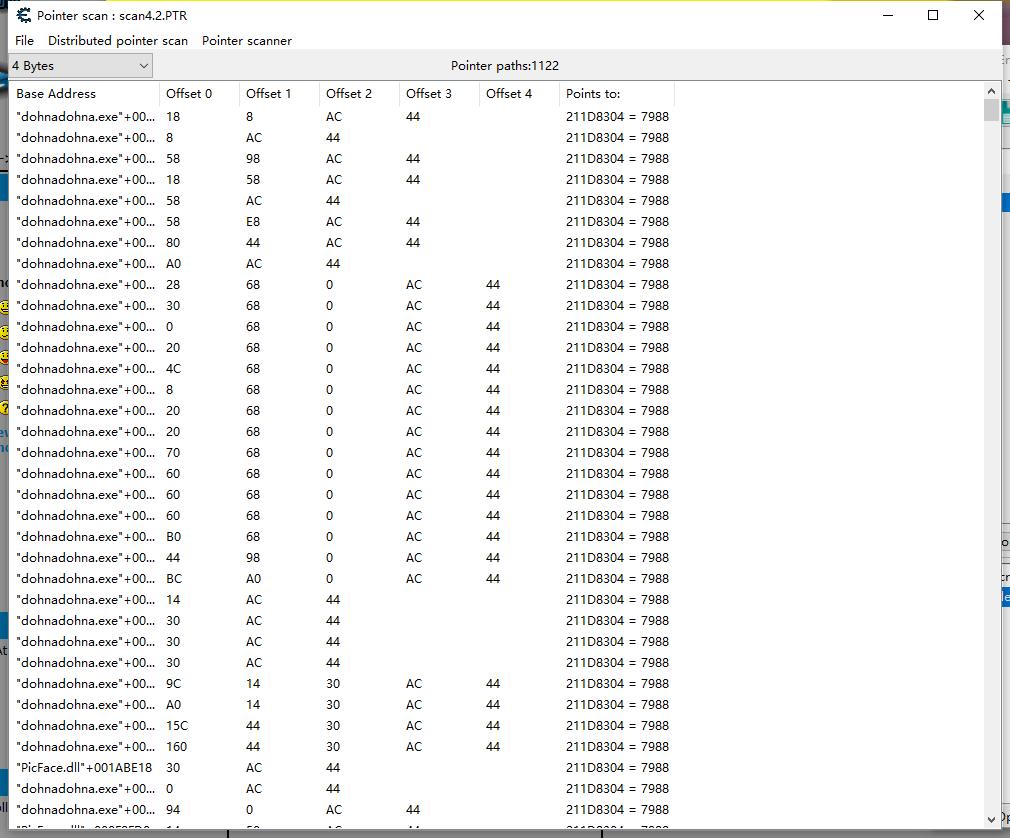Click the scrollbar up arrow
The width and height of the screenshot is (1010, 838).
click(x=991, y=91)
